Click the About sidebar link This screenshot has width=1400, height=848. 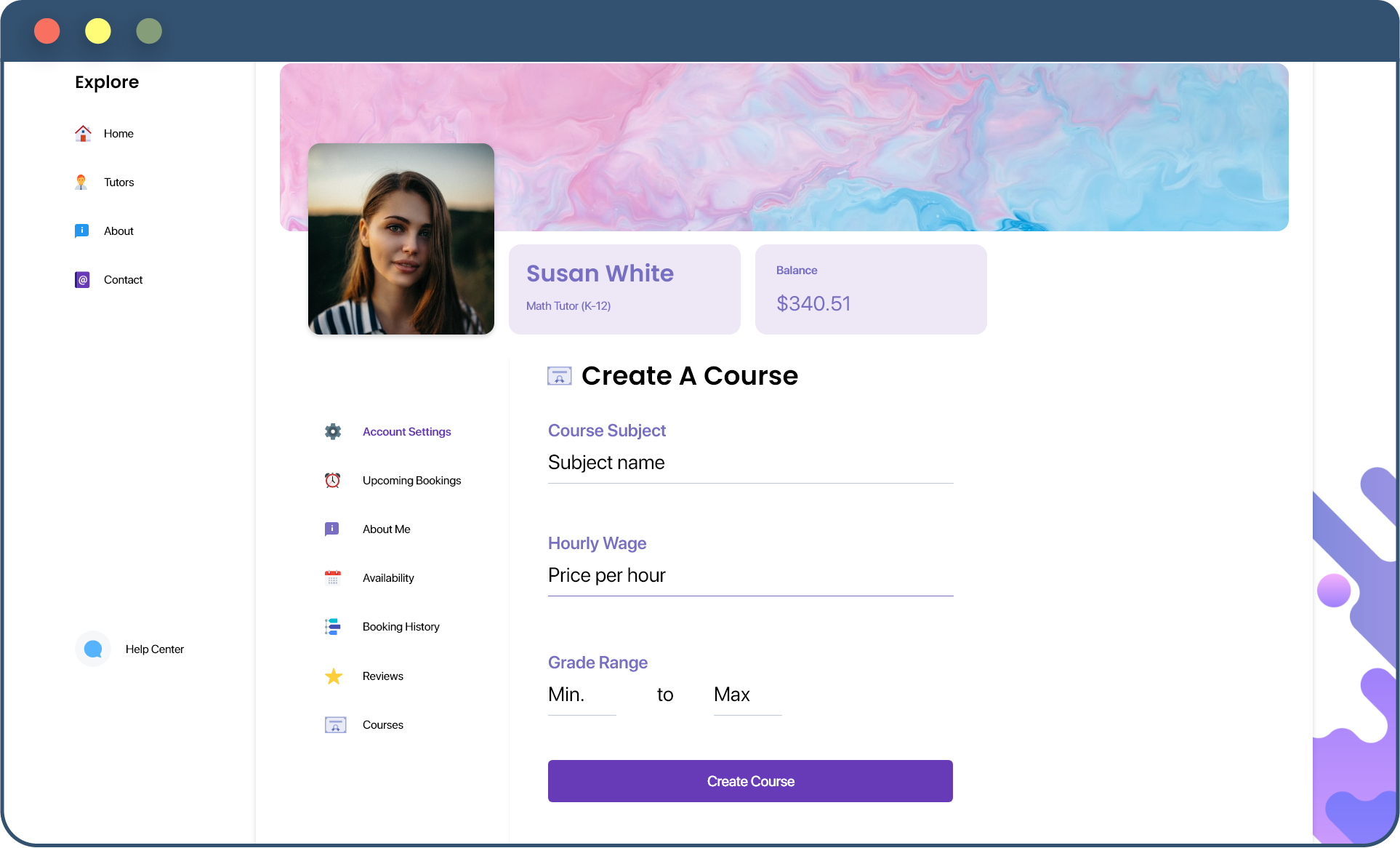pos(118,230)
